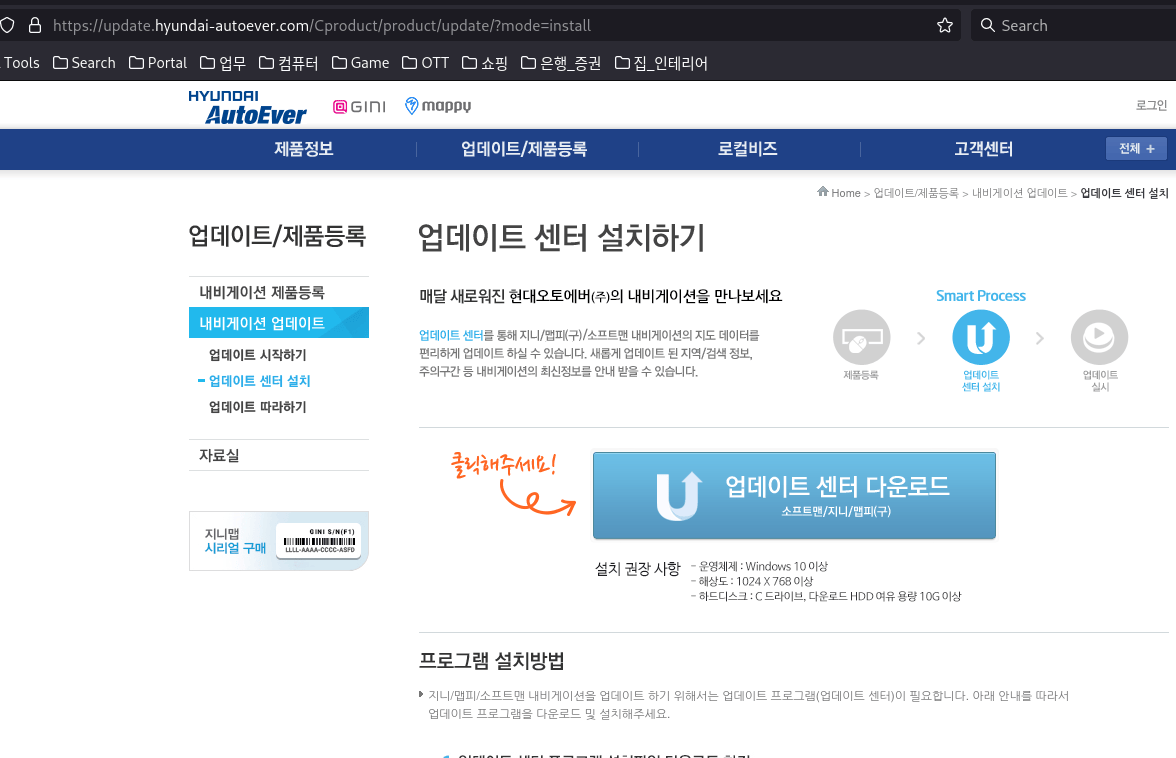Open the Search bookmark folder
Viewport: 1176px width, 758px height.
(x=84, y=63)
